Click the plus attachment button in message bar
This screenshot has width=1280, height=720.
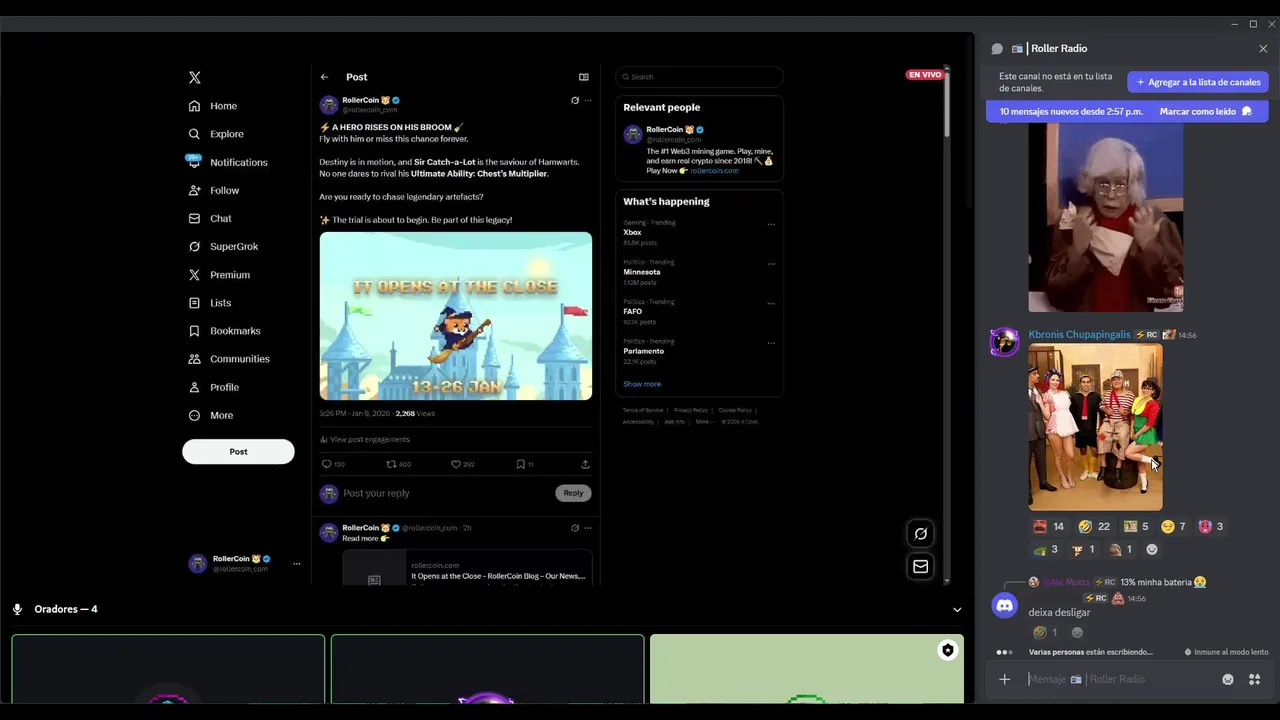(1005, 680)
